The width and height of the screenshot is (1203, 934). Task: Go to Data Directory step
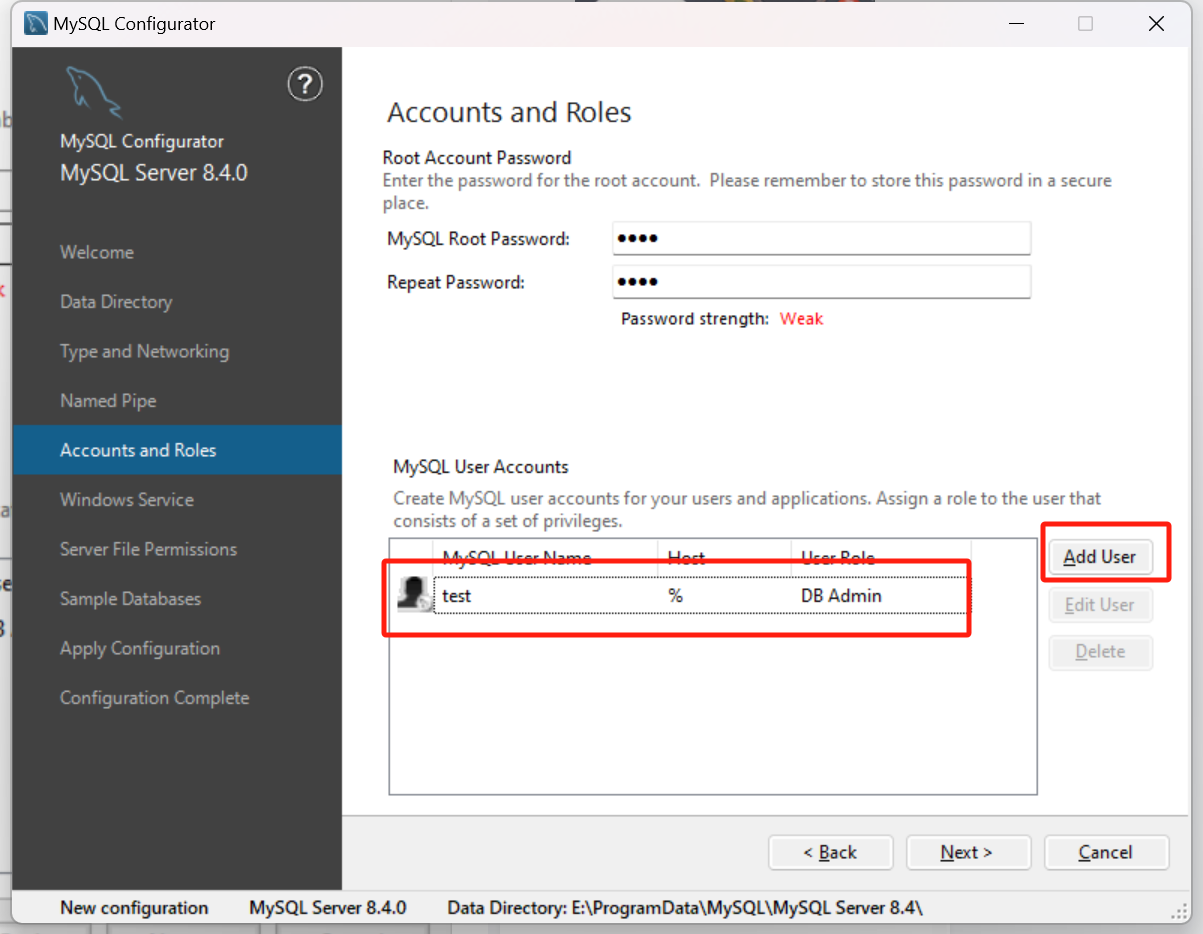pos(116,302)
